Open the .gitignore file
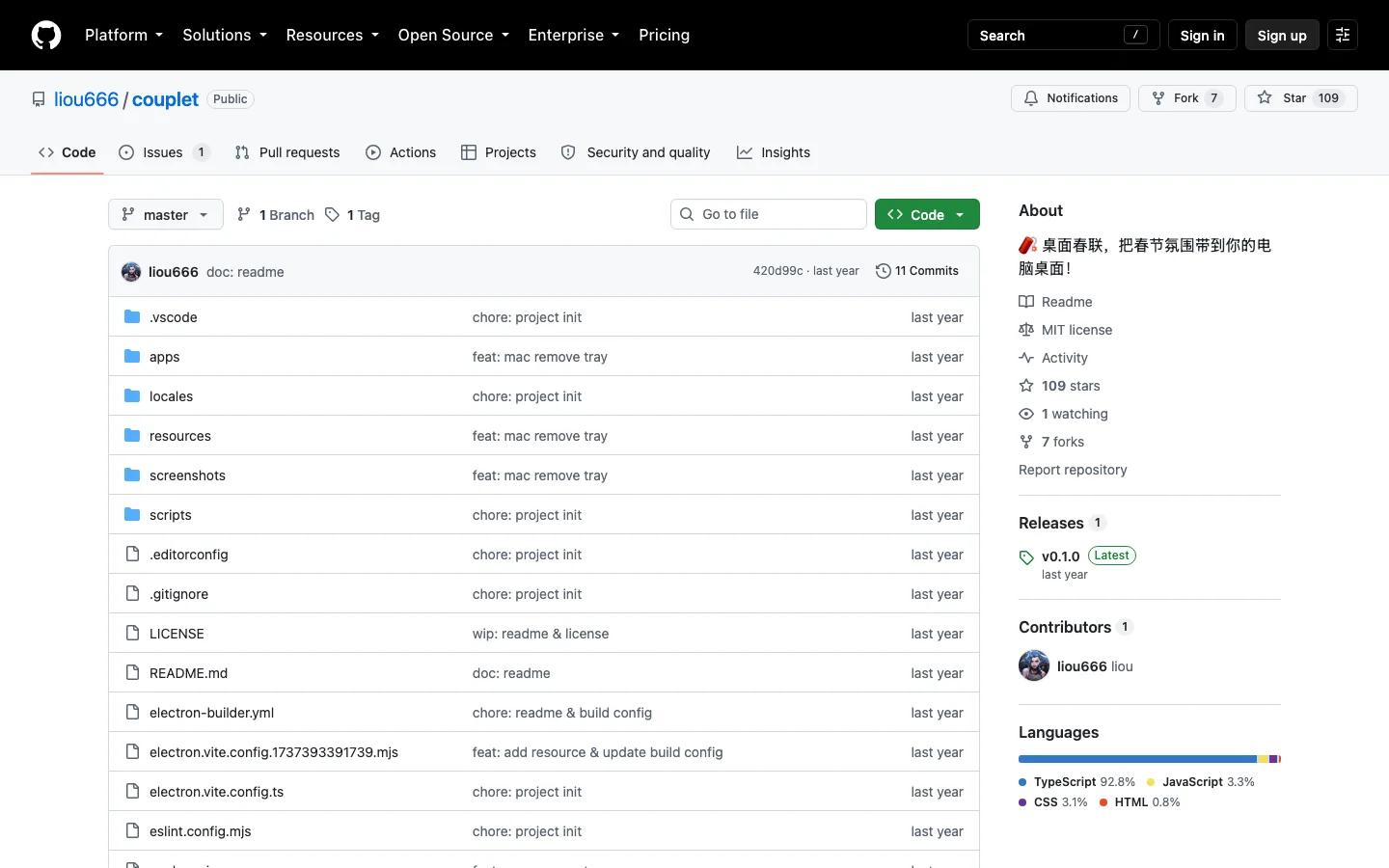The image size is (1389, 868). pos(178,594)
